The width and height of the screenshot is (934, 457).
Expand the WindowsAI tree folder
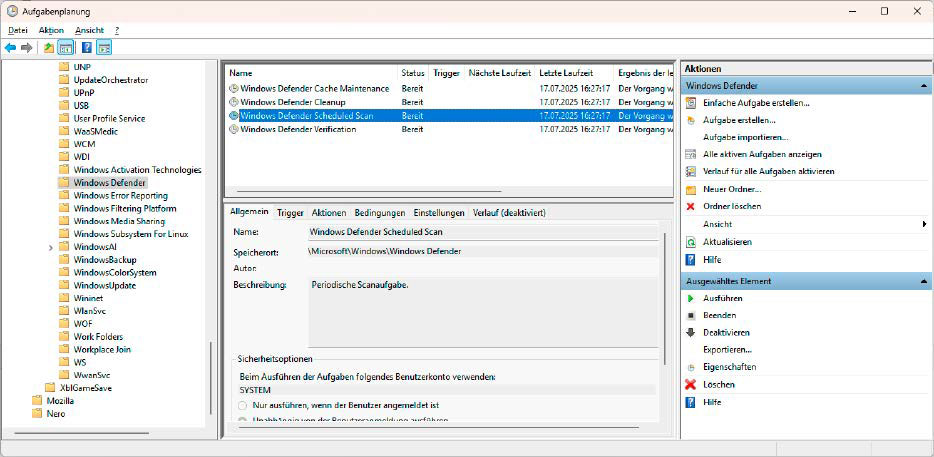(51, 247)
